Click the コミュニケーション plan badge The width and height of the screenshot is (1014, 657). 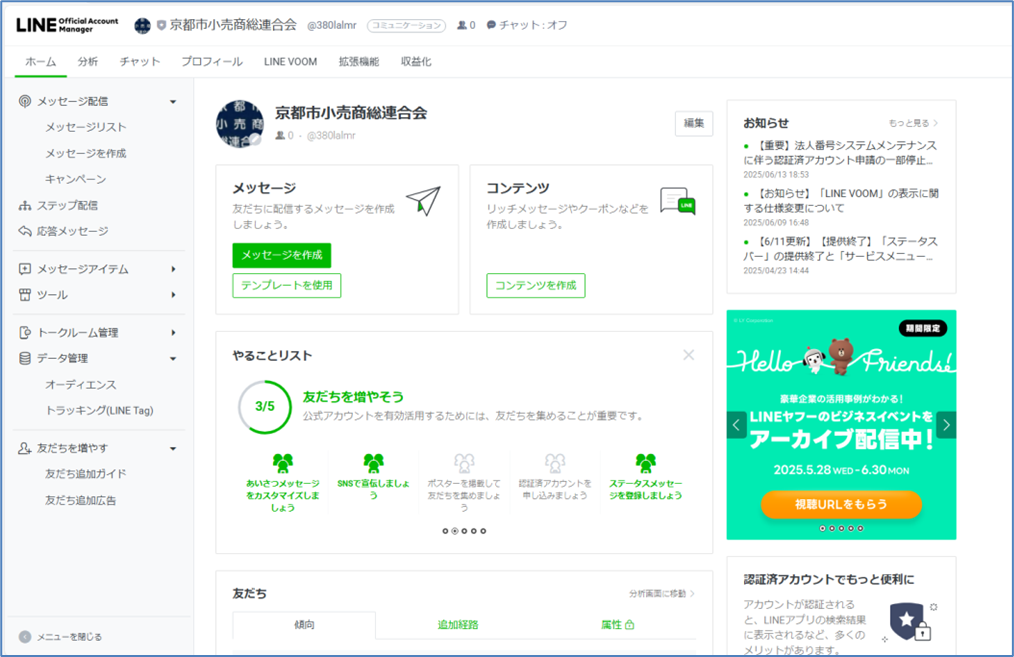click(x=406, y=26)
